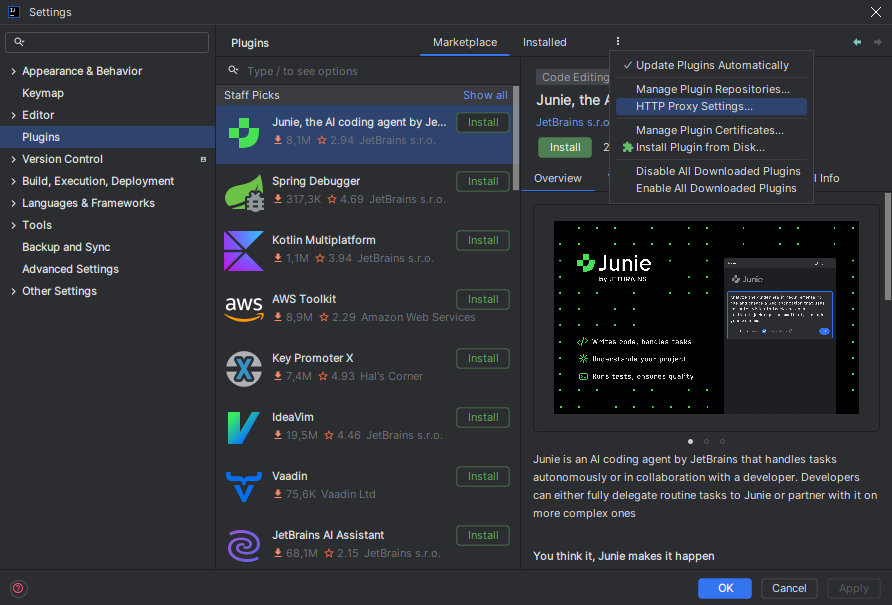The image size is (892, 605).
Task: Click the JetBrains AI Assistant icon
Action: [243, 545]
